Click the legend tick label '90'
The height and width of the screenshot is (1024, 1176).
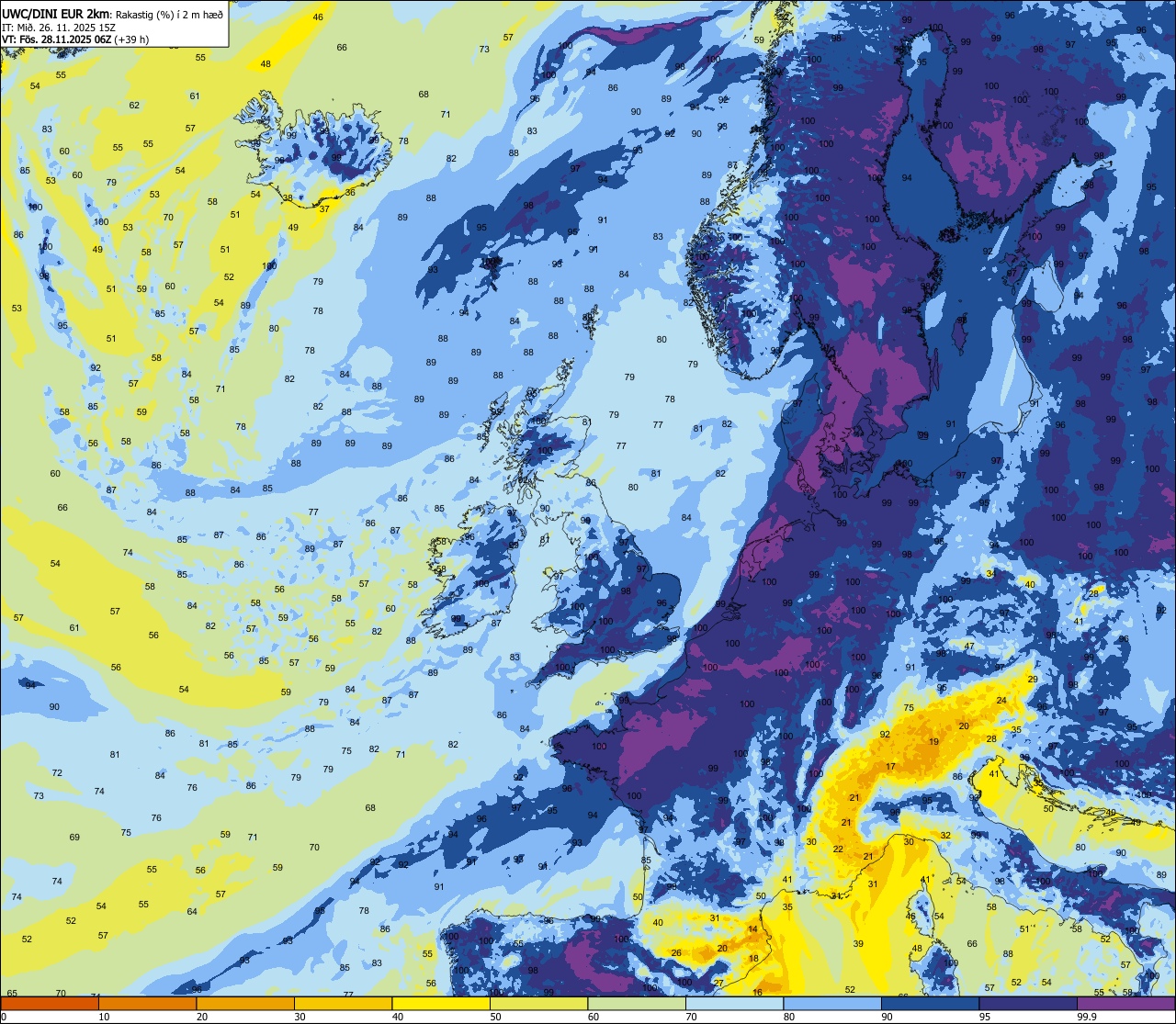click(x=887, y=1017)
